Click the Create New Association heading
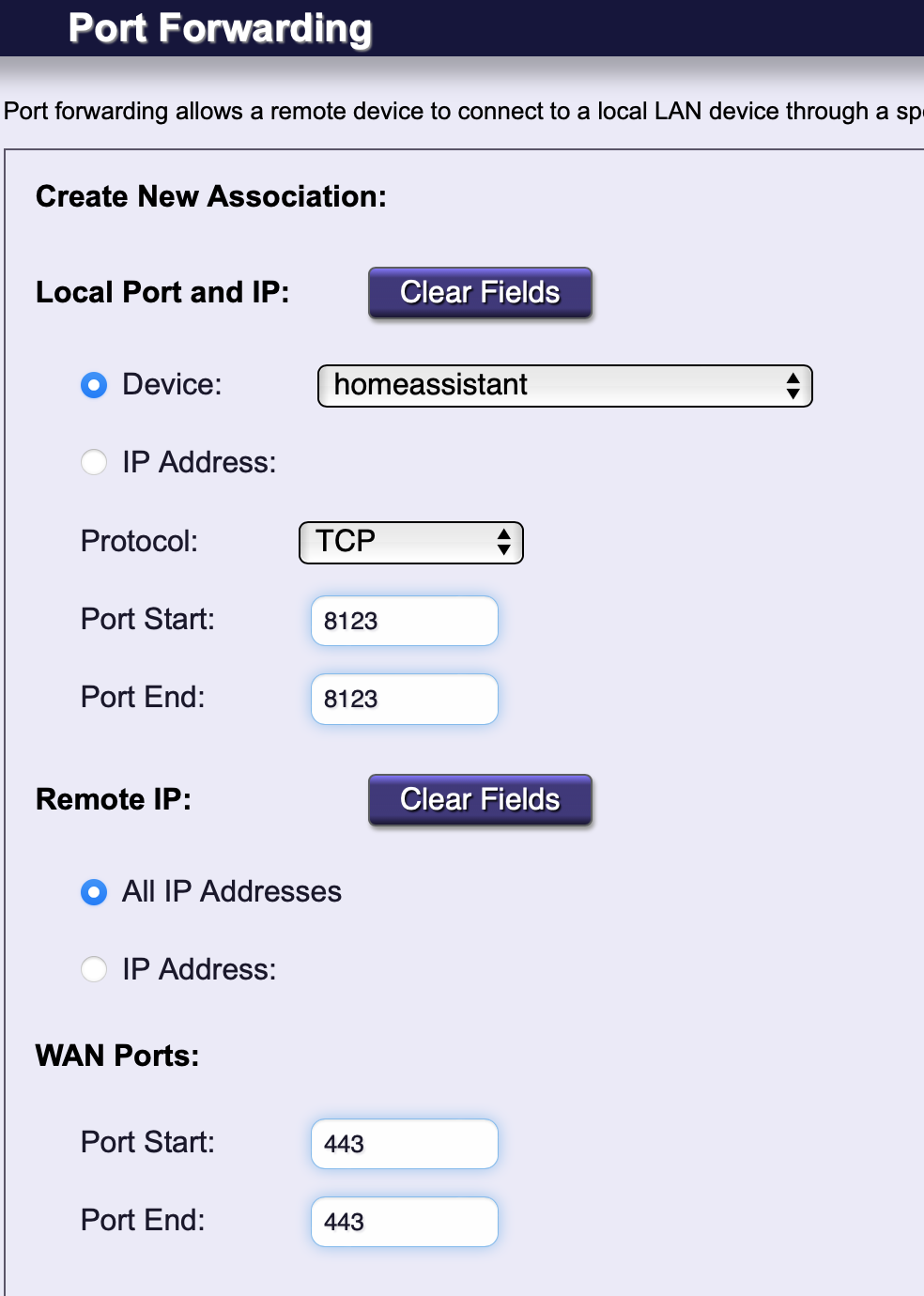The image size is (924, 1296). coord(211,196)
